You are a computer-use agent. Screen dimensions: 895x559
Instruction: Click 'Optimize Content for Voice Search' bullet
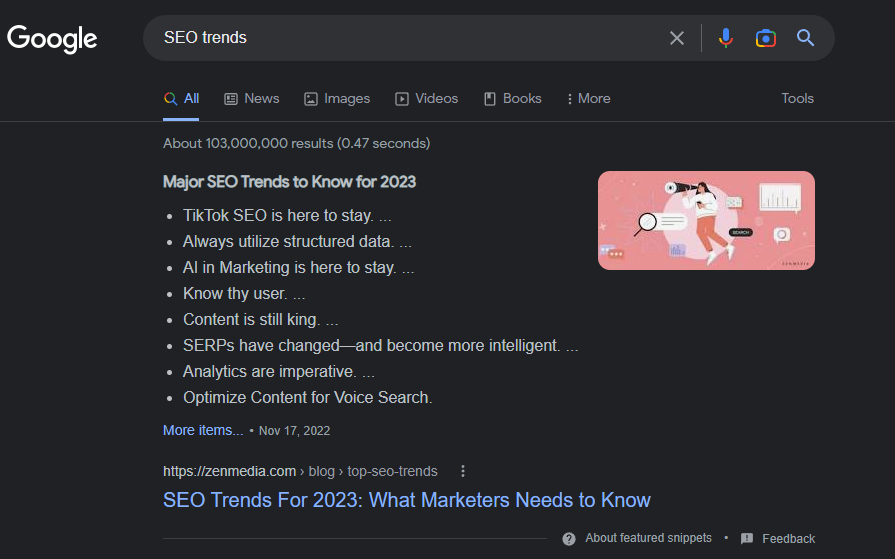[x=308, y=397]
